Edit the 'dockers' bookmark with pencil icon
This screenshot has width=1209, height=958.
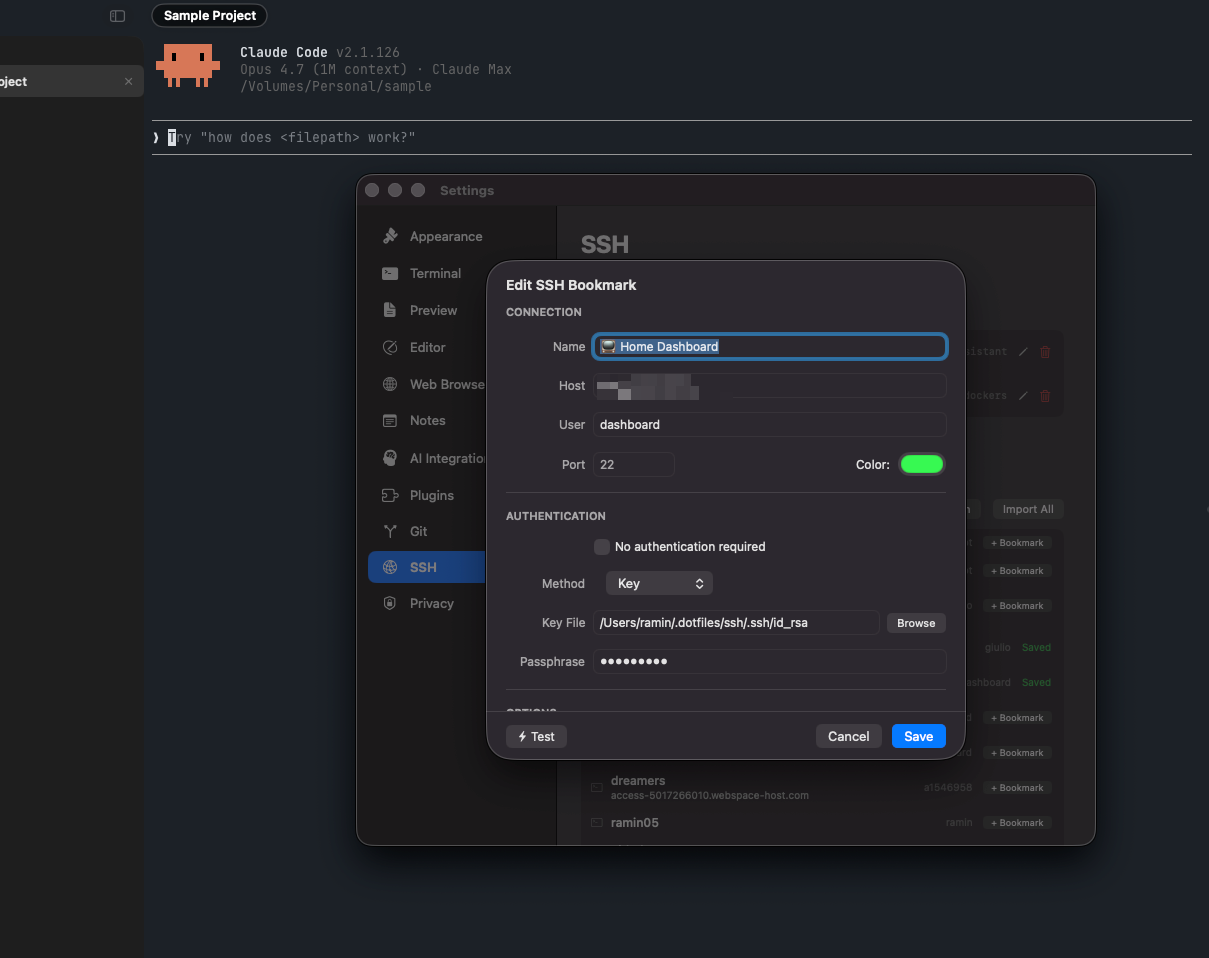point(1023,396)
